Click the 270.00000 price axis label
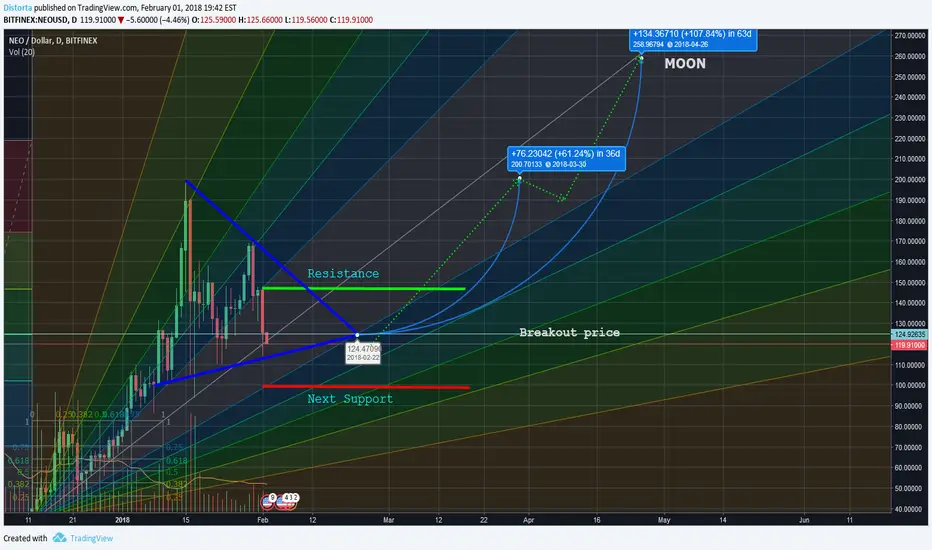Screen dimensions: 932x550 pyautogui.click(x=909, y=36)
